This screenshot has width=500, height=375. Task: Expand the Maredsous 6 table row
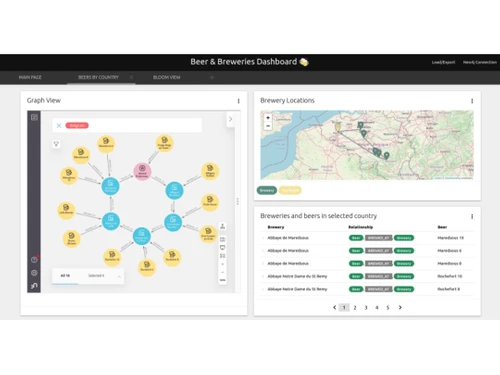(263, 251)
